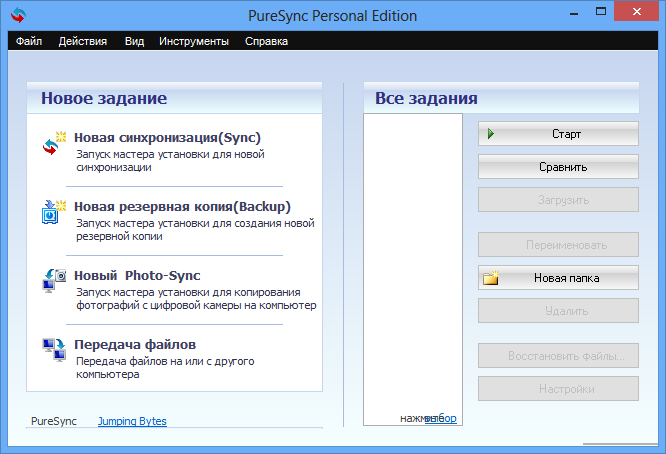
Task: Choose Новый Photo-Sync heading
Action: click(x=137, y=276)
